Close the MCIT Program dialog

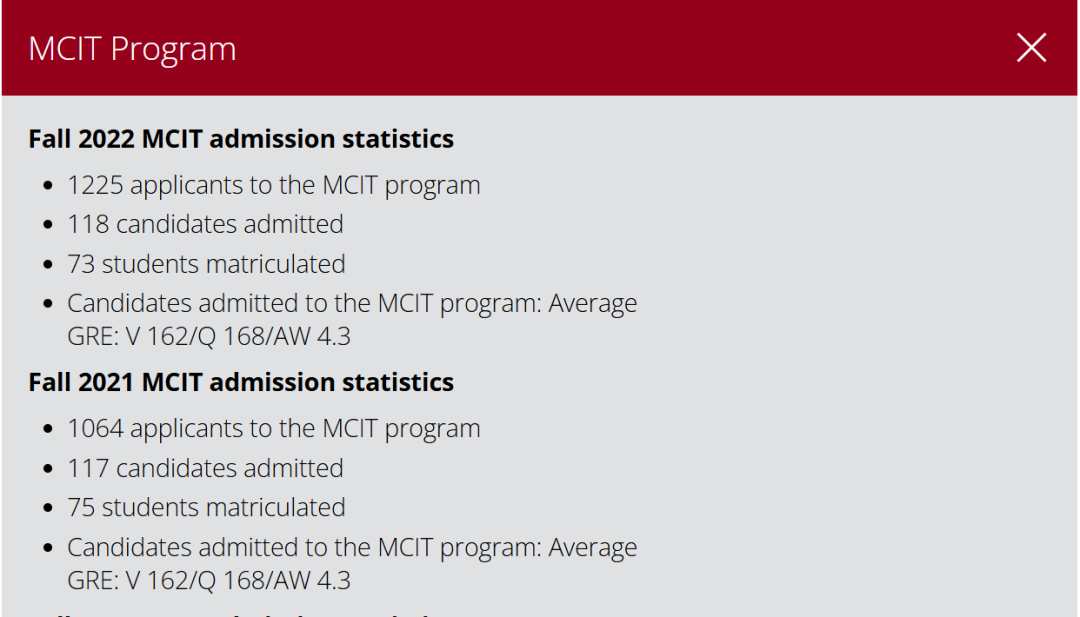[1031, 48]
